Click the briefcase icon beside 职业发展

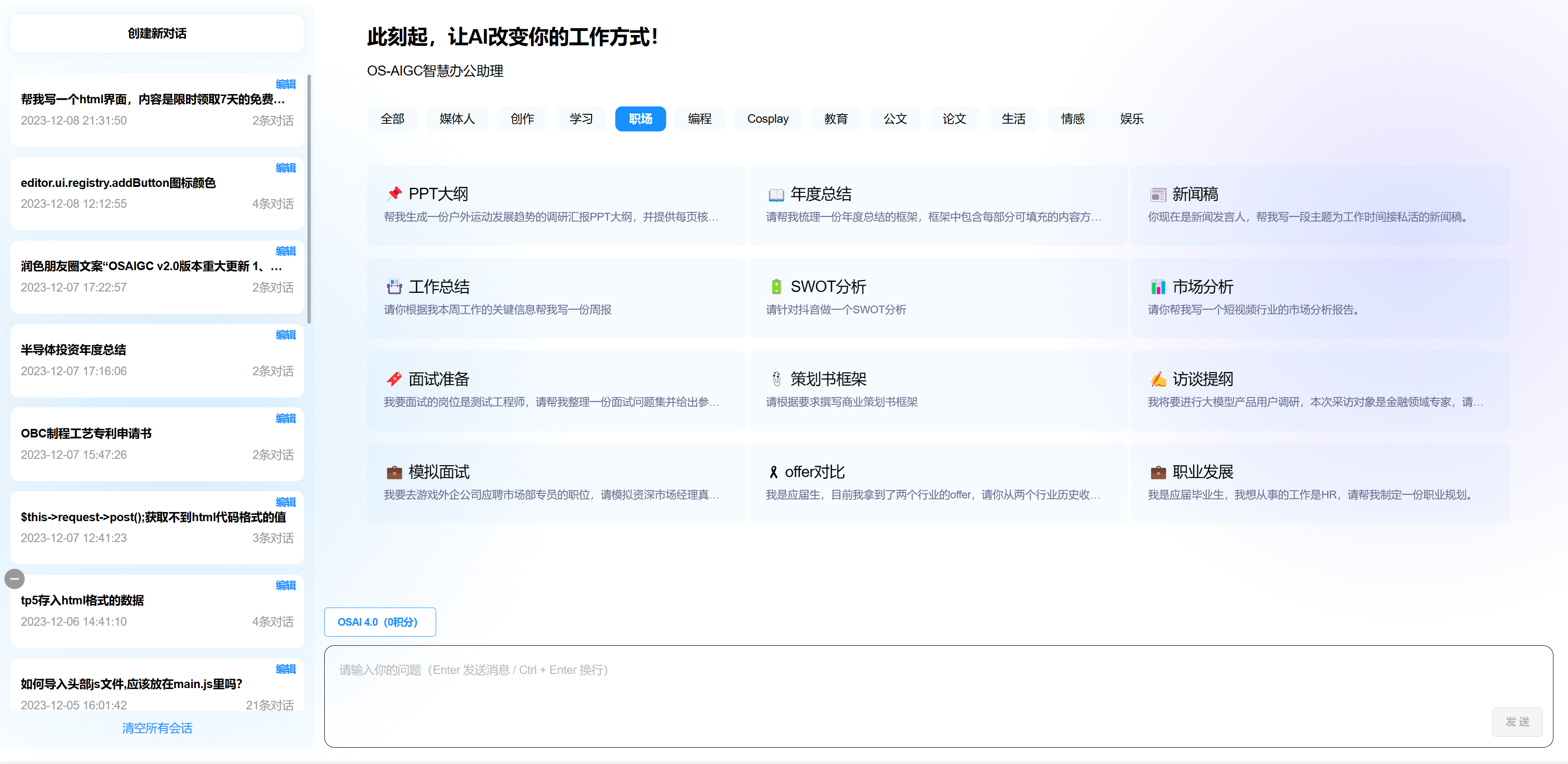pyautogui.click(x=1158, y=472)
